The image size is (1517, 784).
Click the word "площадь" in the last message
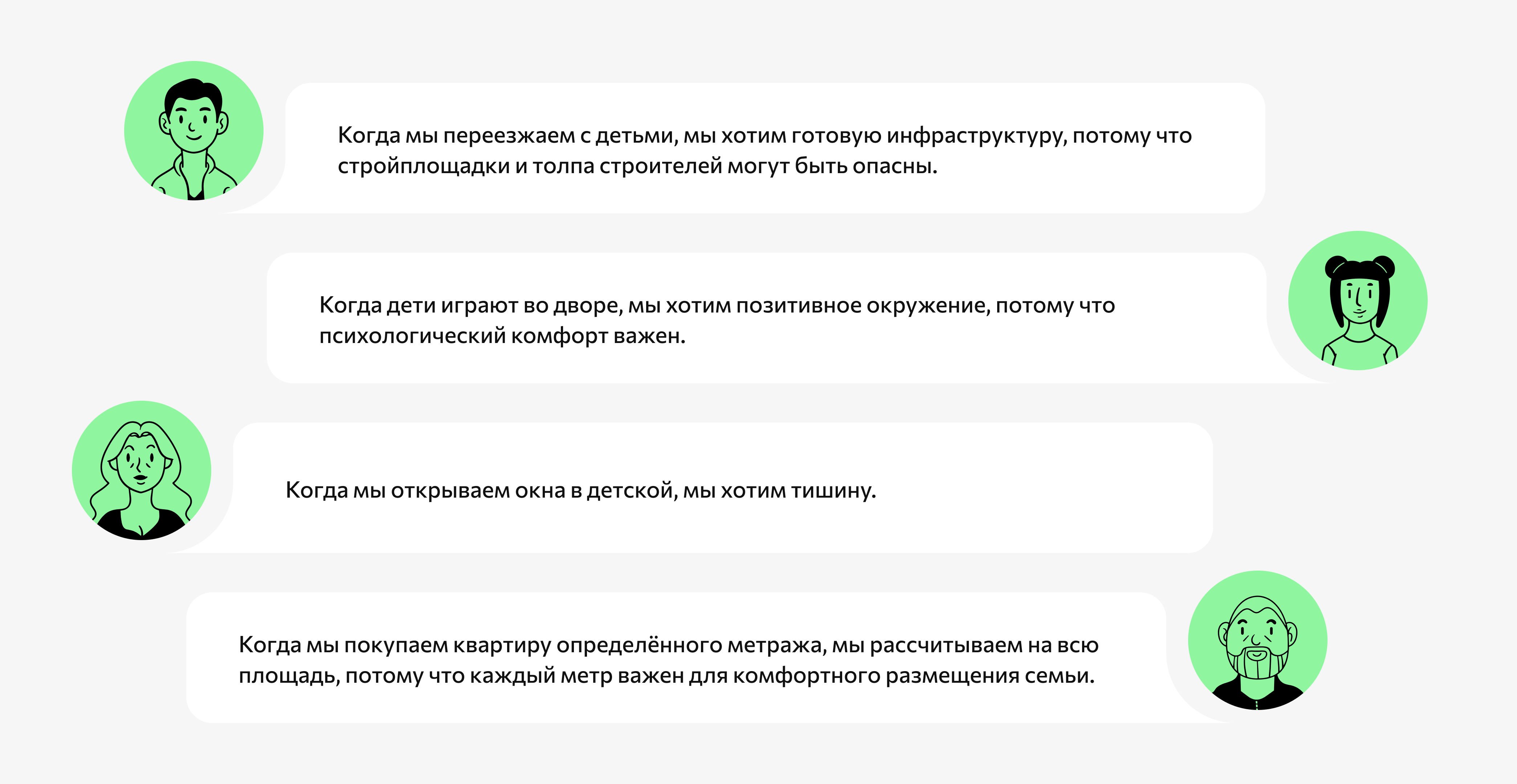pyautogui.click(x=289, y=676)
